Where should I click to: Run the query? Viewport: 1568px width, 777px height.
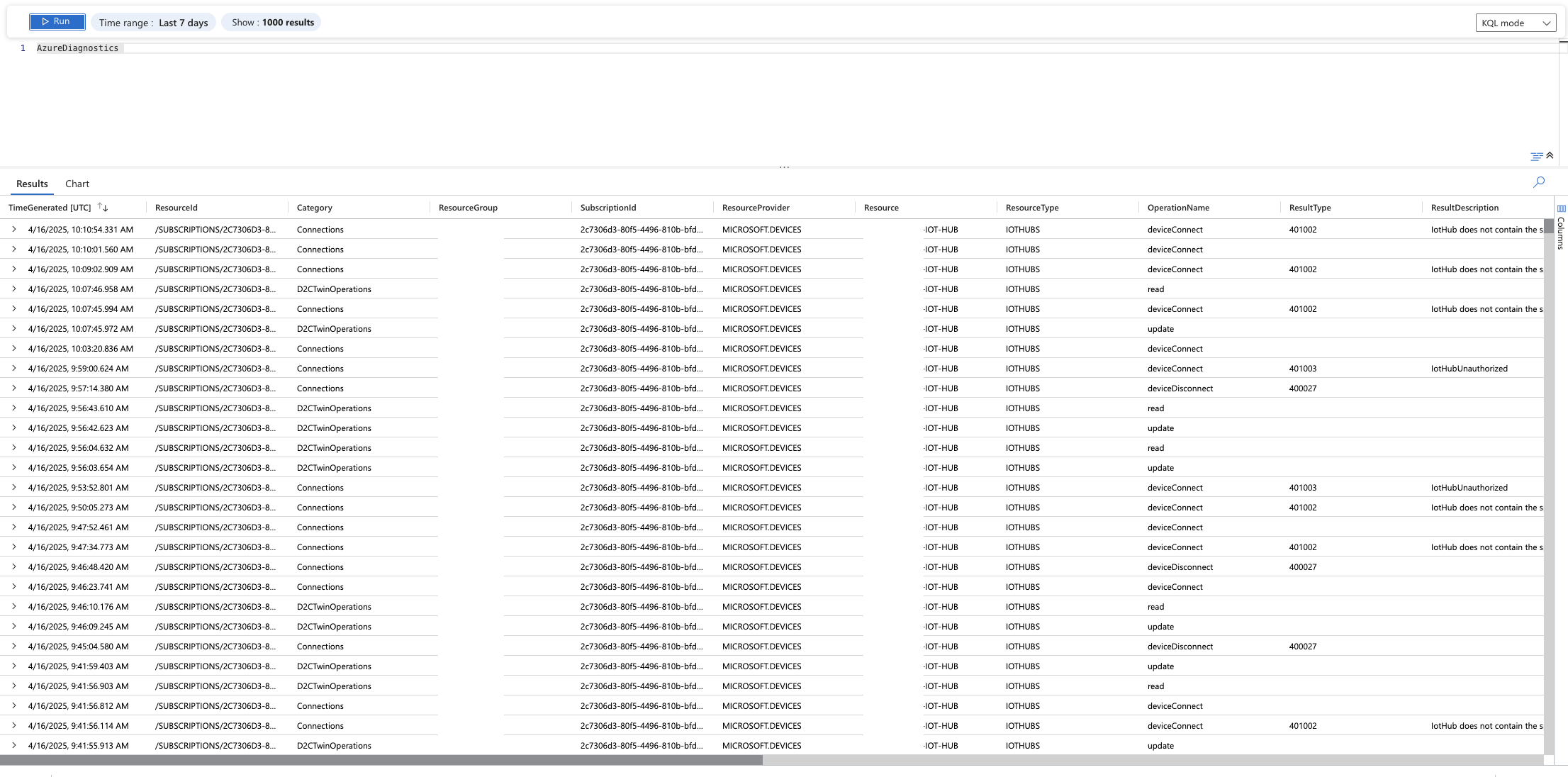point(57,22)
